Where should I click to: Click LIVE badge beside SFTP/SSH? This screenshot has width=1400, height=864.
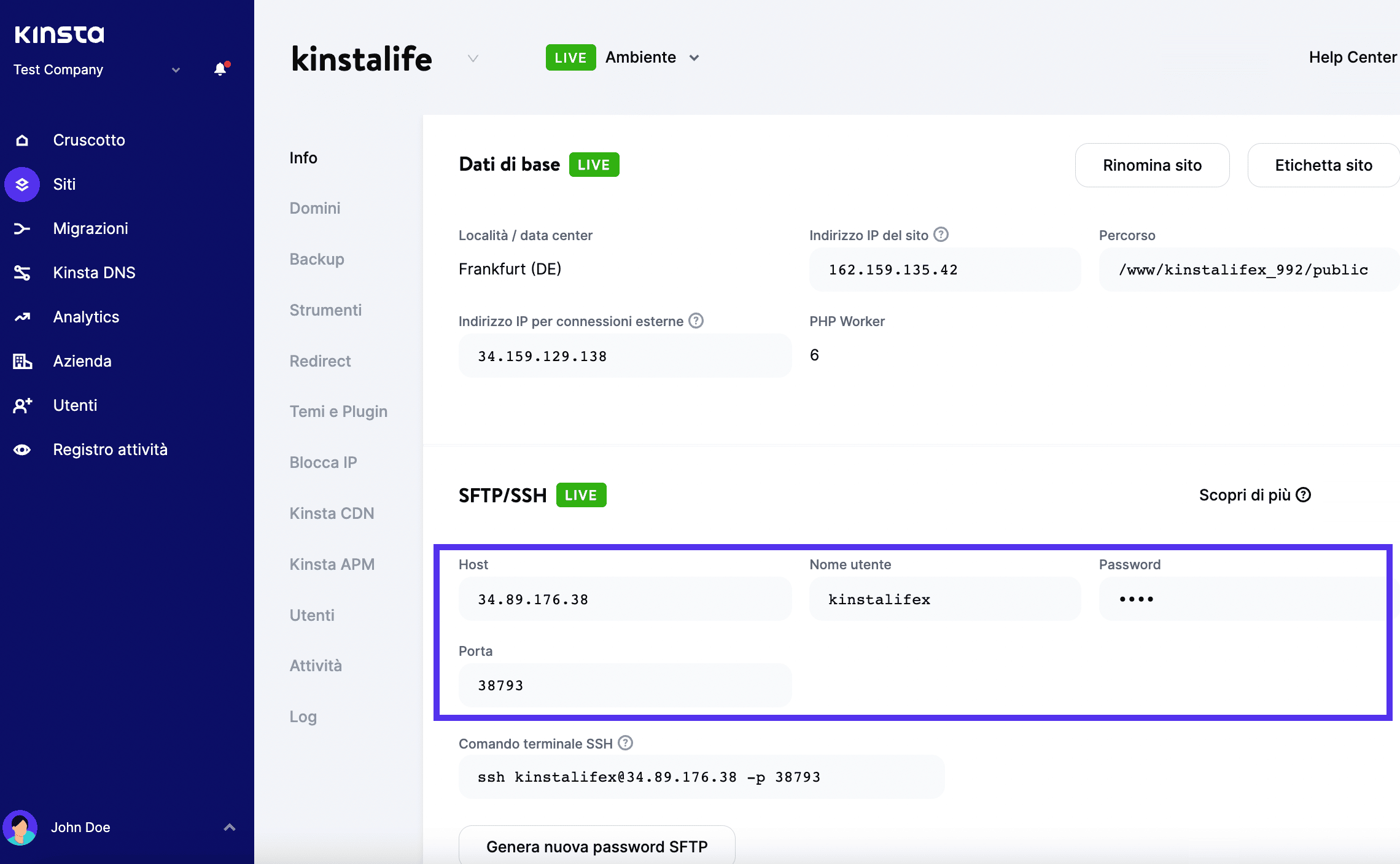coord(581,495)
